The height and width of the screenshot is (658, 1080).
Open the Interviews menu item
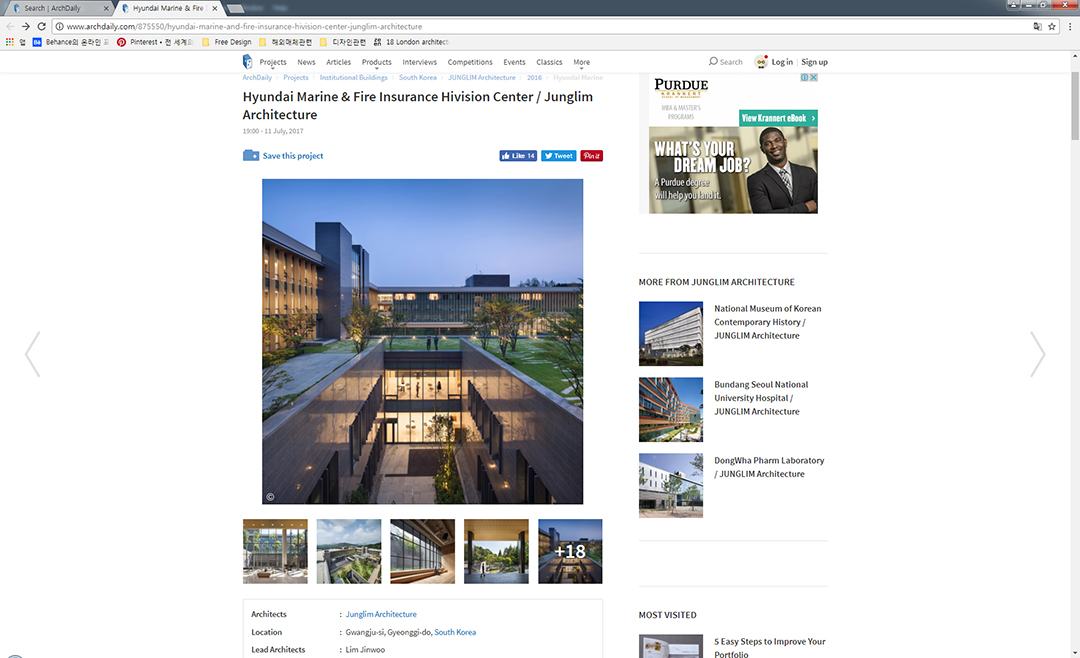click(419, 62)
